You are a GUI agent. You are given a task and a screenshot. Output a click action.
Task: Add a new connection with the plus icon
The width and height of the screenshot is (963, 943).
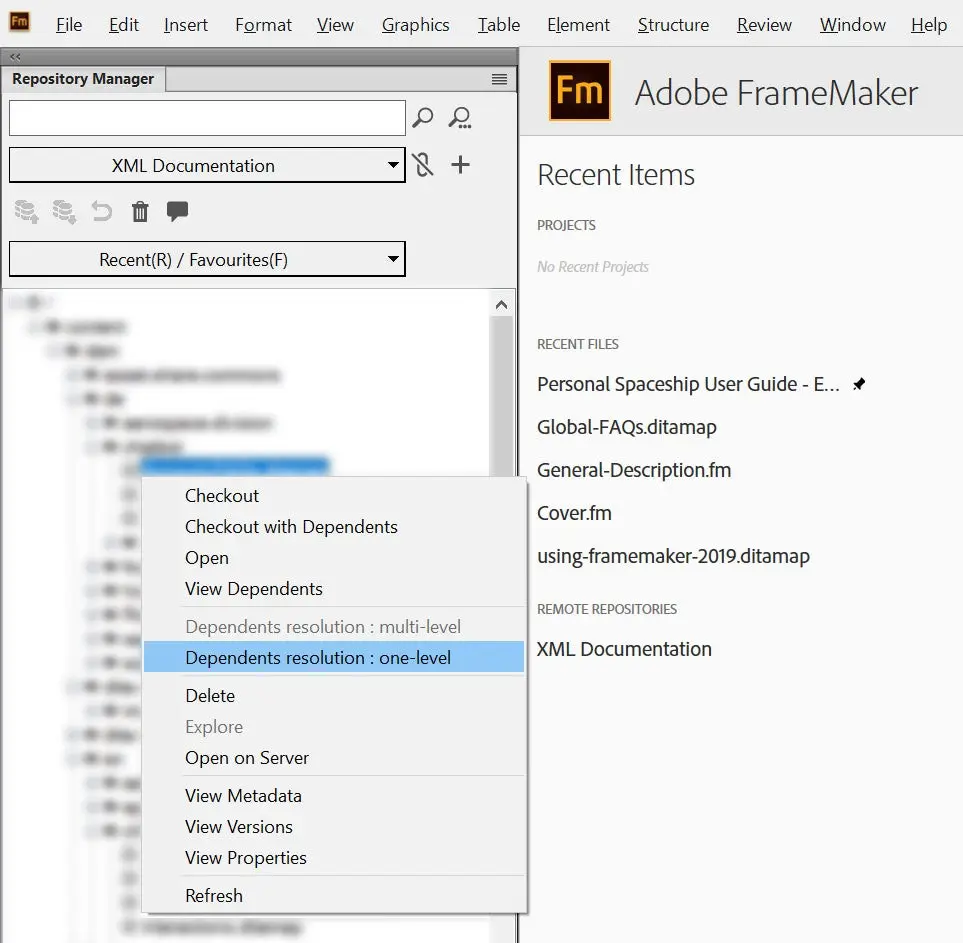coord(460,165)
